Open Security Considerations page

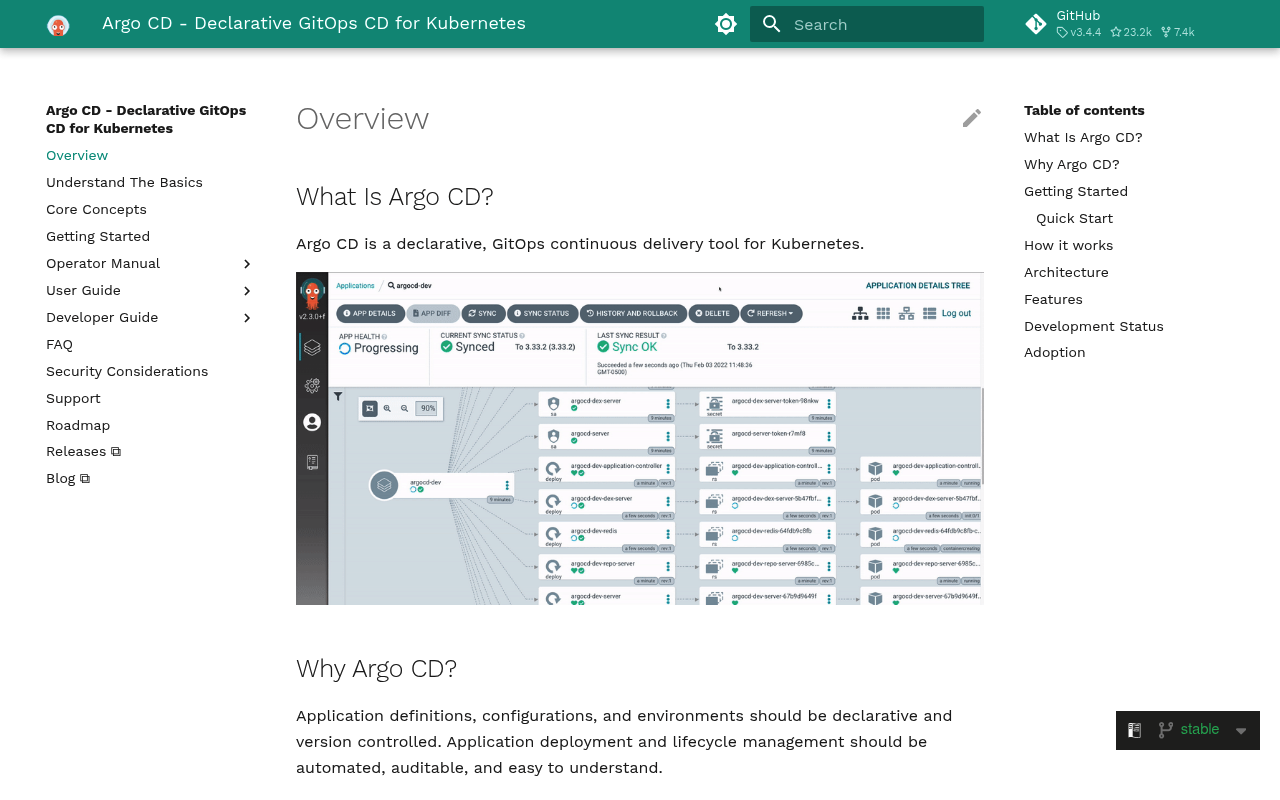pyautogui.click(x=127, y=371)
